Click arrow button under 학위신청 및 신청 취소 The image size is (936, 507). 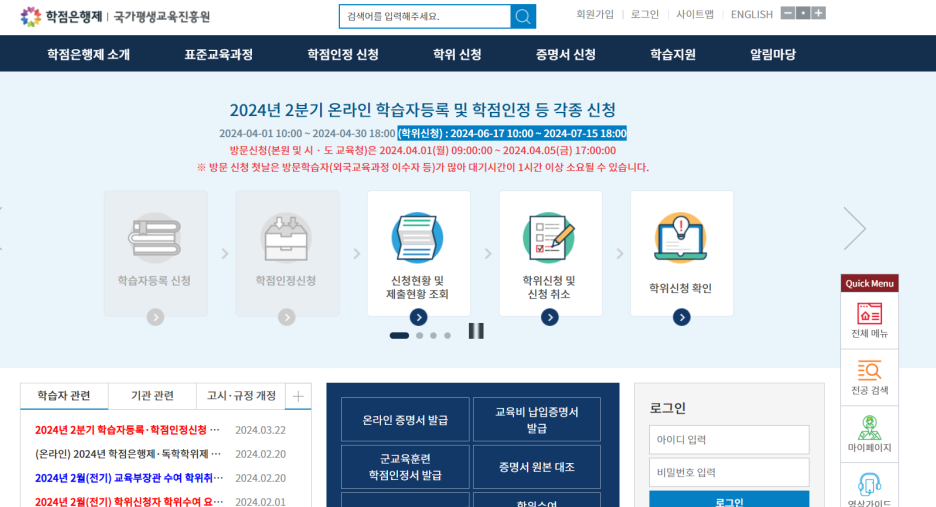click(550, 317)
